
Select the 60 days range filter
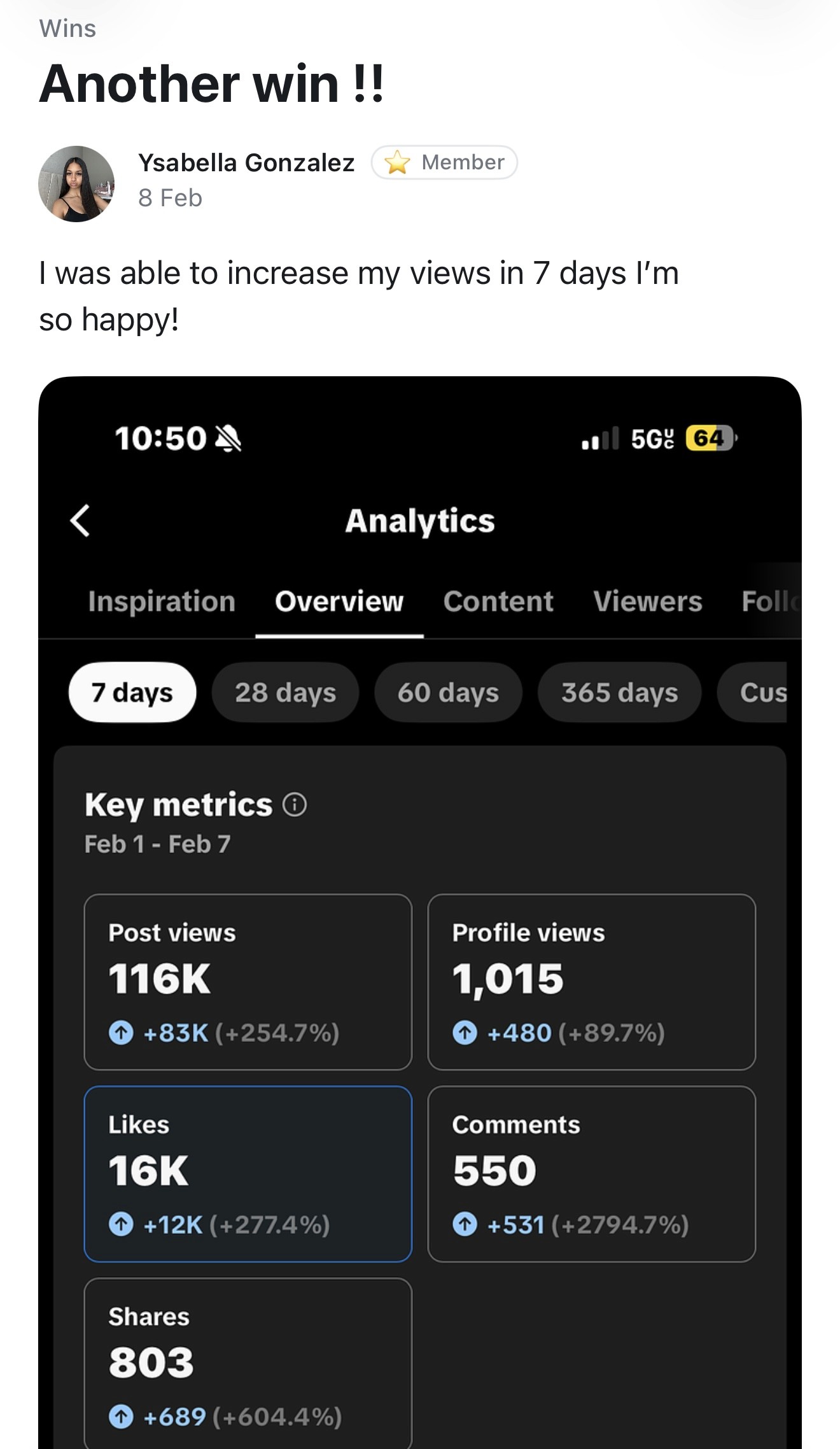click(448, 693)
